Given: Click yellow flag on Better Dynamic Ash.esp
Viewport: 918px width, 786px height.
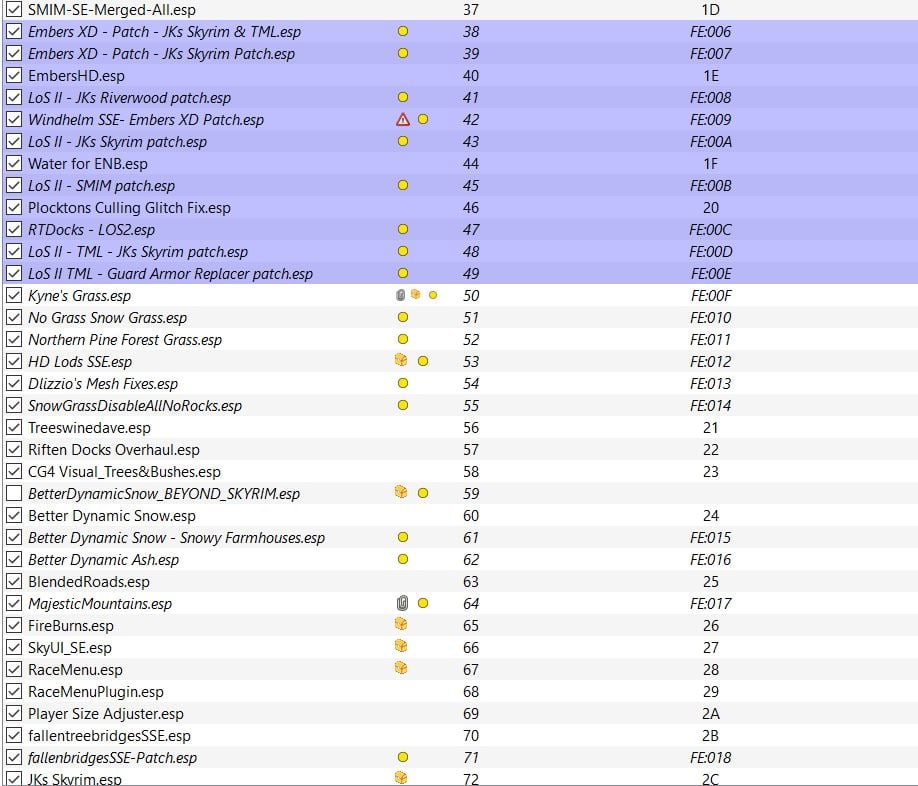Looking at the screenshot, I should point(403,560).
